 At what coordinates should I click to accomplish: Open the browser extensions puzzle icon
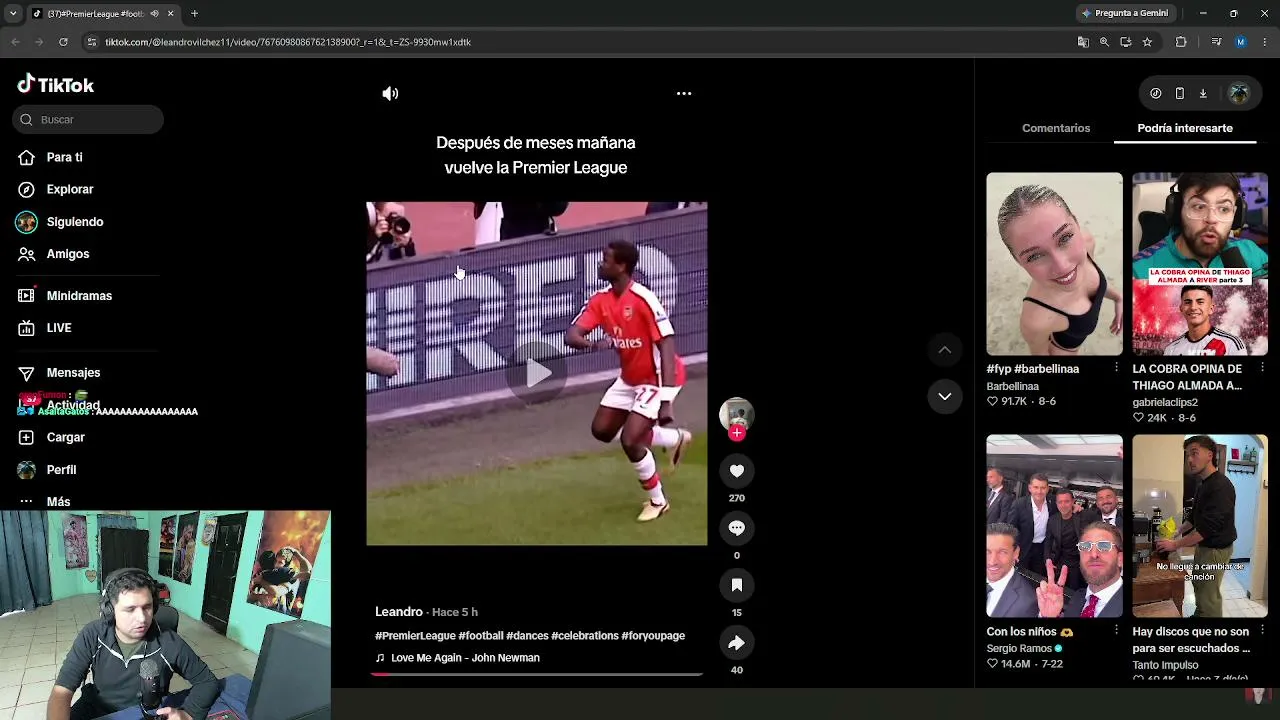point(1181,42)
